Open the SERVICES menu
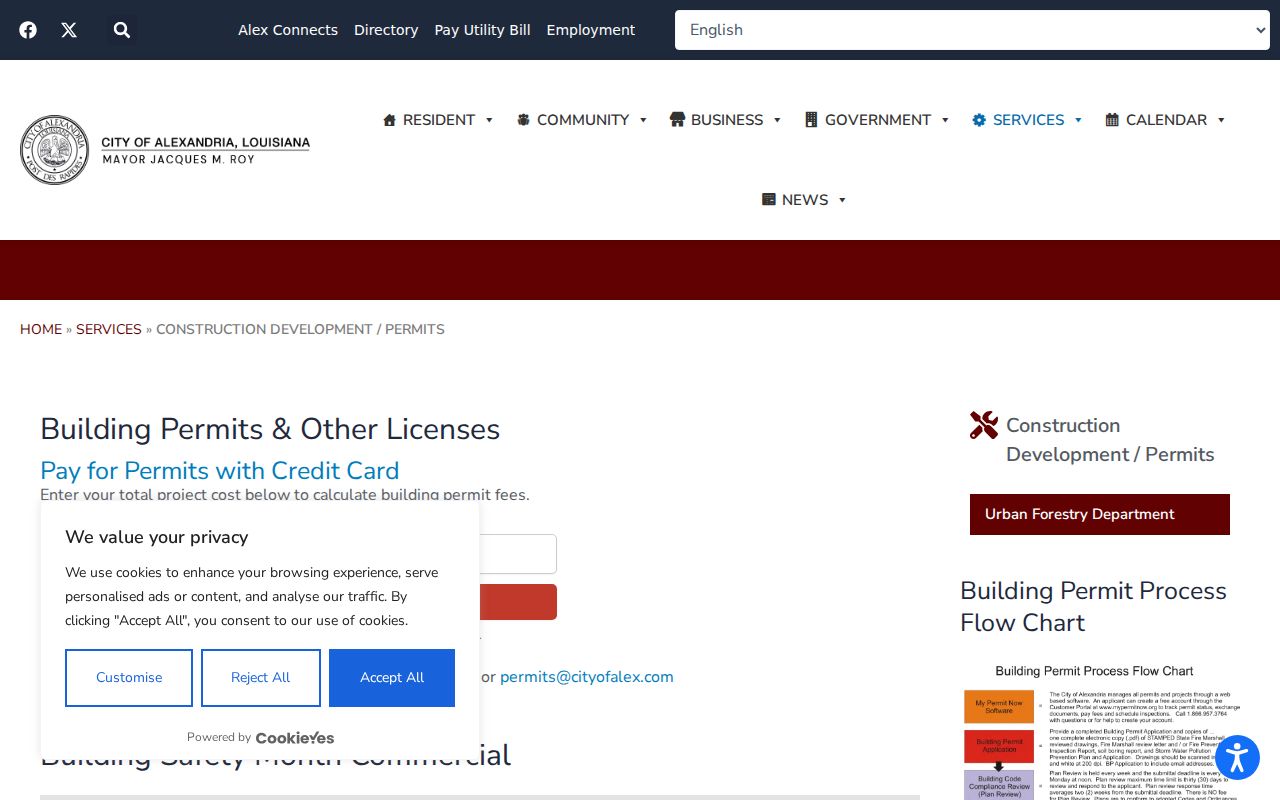This screenshot has height=800, width=1280. 1029,120
